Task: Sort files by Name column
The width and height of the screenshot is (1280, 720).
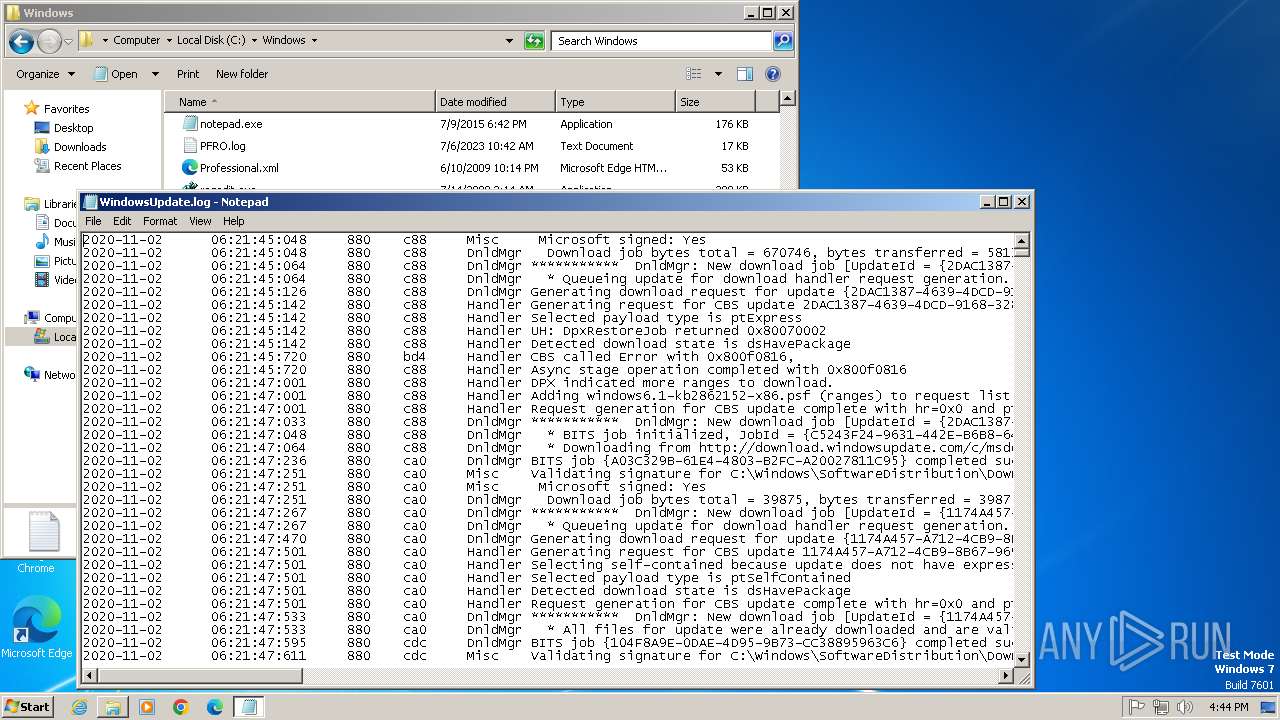Action: click(299, 102)
